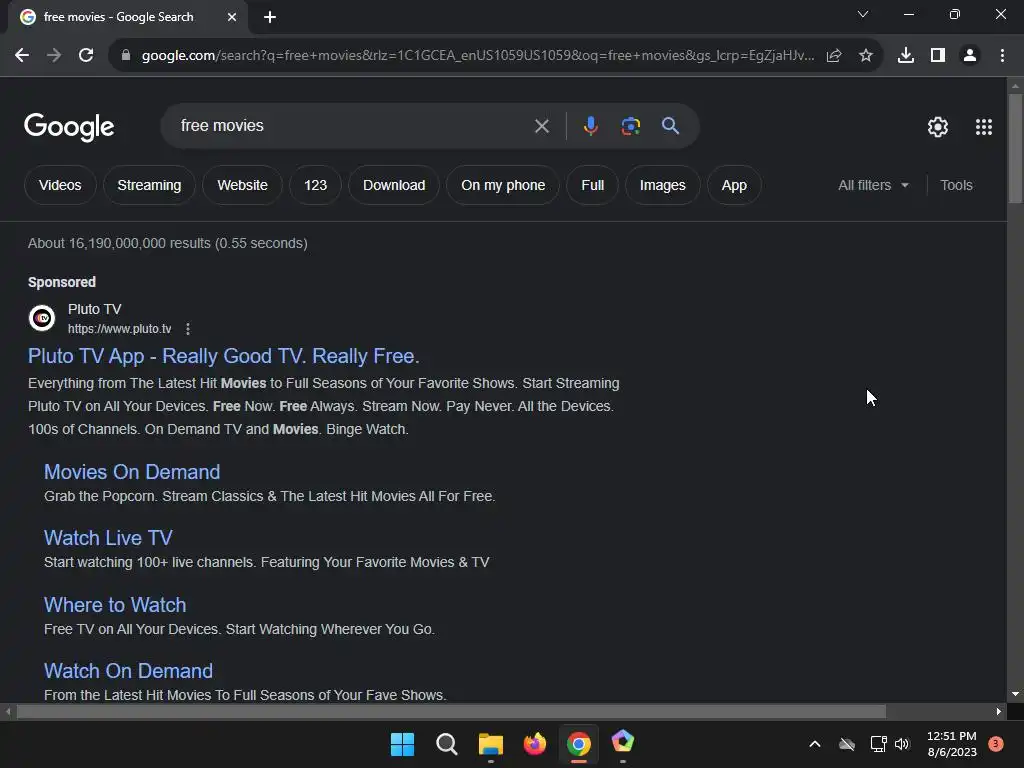Image resolution: width=1024 pixels, height=768 pixels.
Task: Select the Images filter chip
Action: tap(662, 185)
